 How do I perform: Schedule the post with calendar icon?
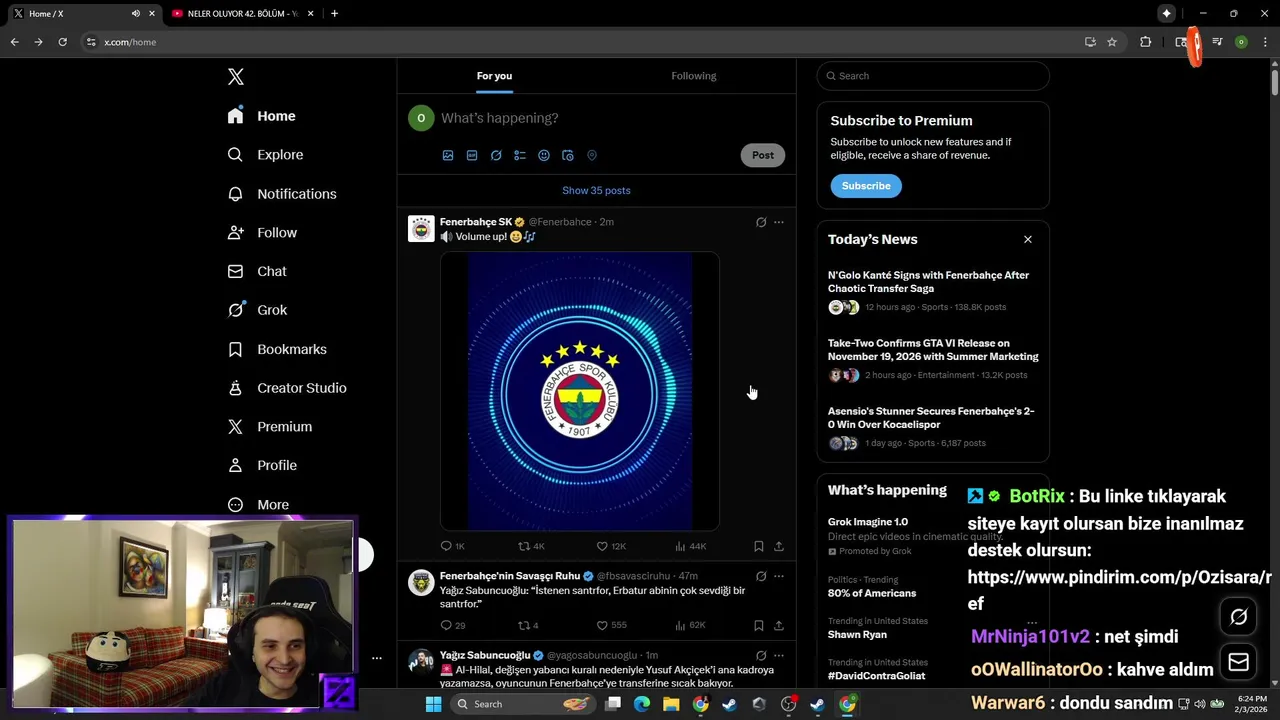(568, 155)
